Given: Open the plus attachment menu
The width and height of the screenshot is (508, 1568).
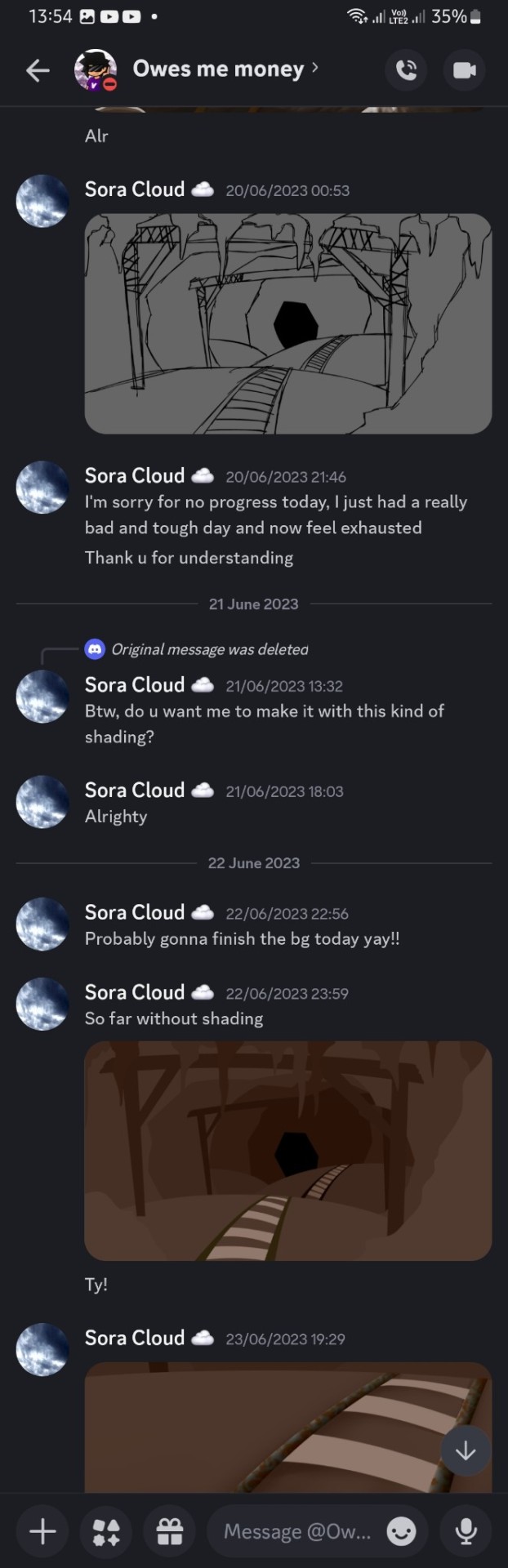Looking at the screenshot, I should pos(42,1531).
